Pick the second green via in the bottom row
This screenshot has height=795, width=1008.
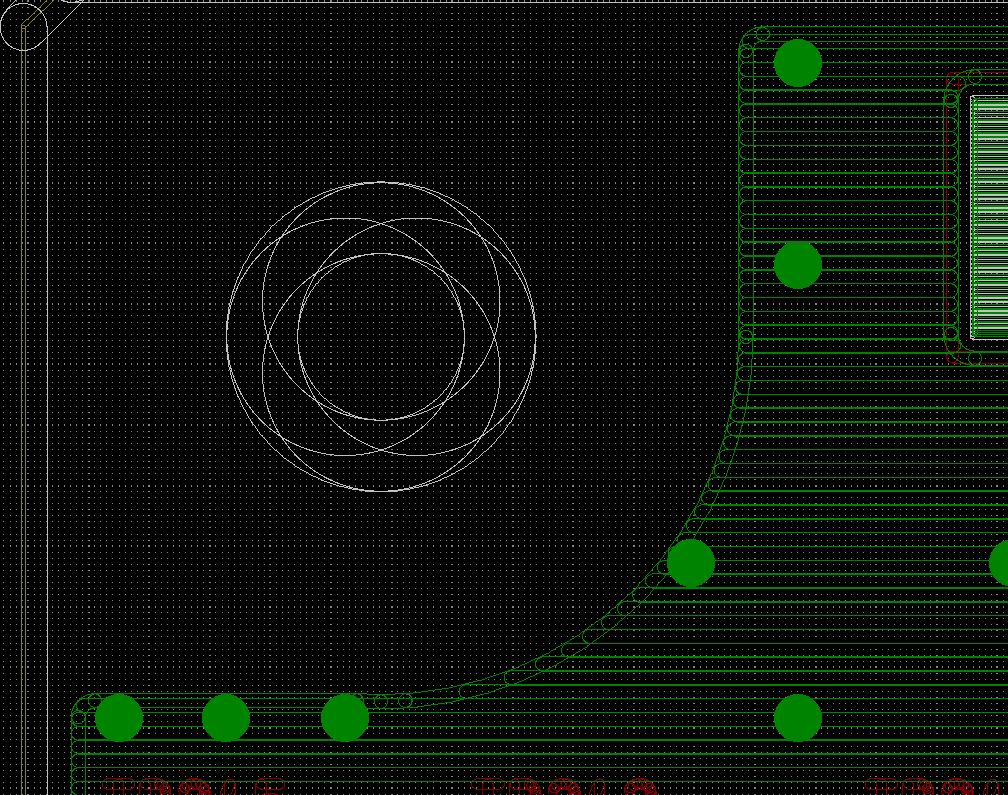click(x=226, y=718)
